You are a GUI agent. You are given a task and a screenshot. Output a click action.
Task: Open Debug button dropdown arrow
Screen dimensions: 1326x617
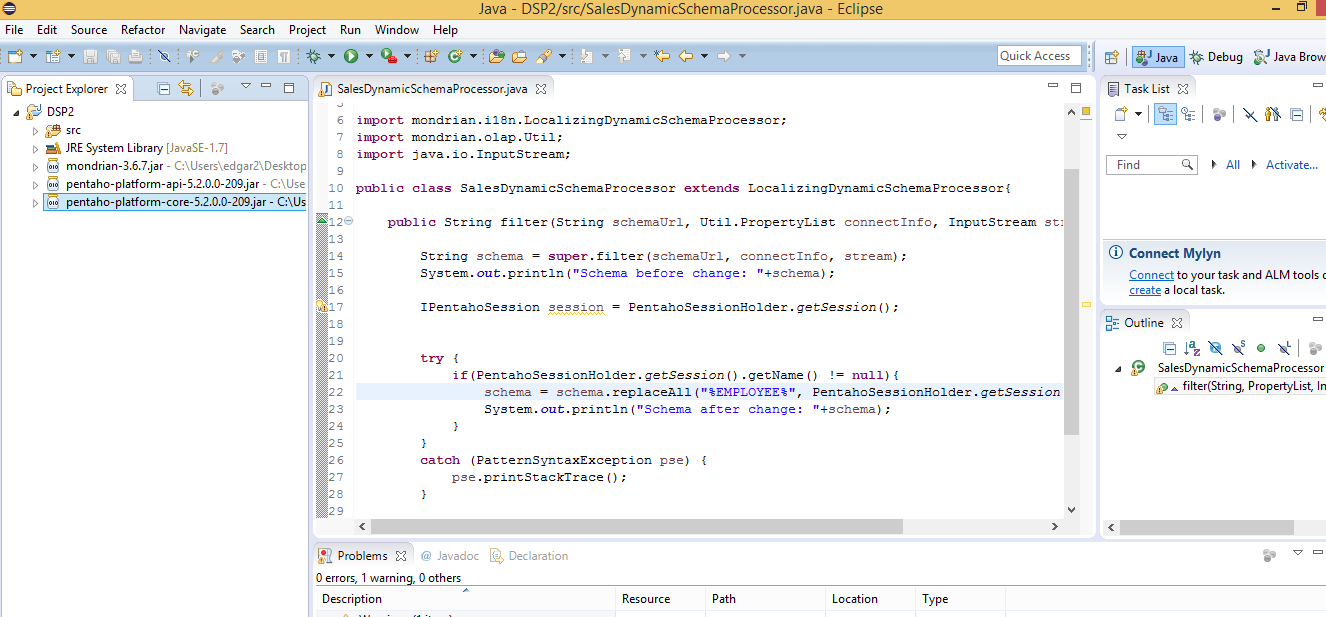[x=331, y=56]
